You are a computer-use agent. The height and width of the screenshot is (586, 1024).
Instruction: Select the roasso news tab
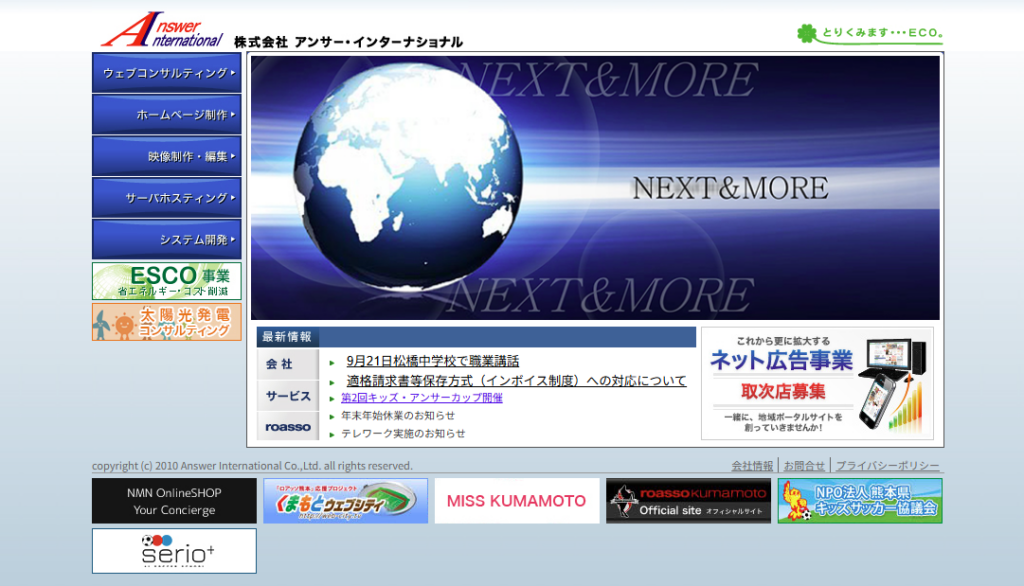click(287, 427)
